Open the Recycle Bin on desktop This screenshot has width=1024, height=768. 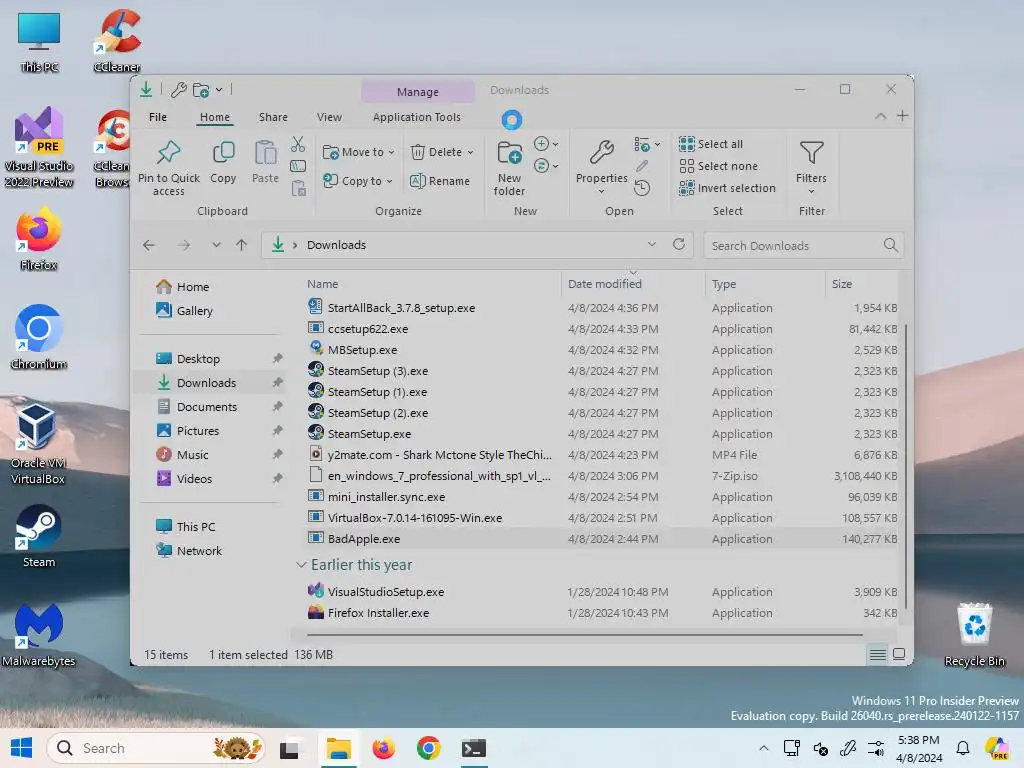pos(974,635)
